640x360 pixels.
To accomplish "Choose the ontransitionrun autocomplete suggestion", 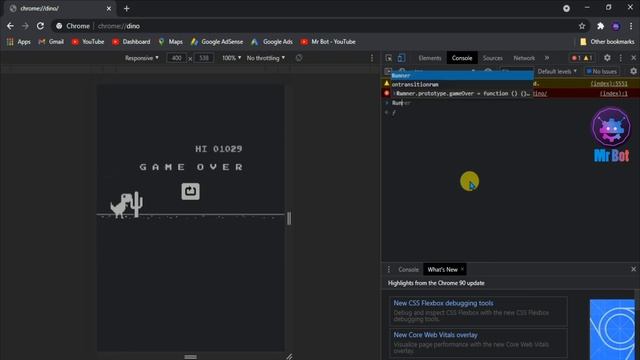I will tap(462, 84).
